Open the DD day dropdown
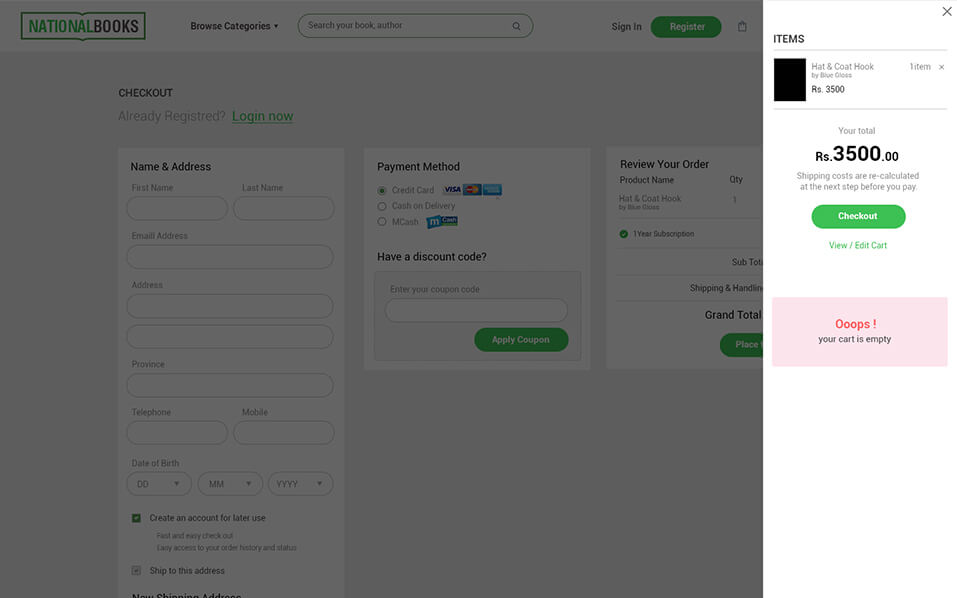Screen dimensions: 957x598 tap(159, 484)
